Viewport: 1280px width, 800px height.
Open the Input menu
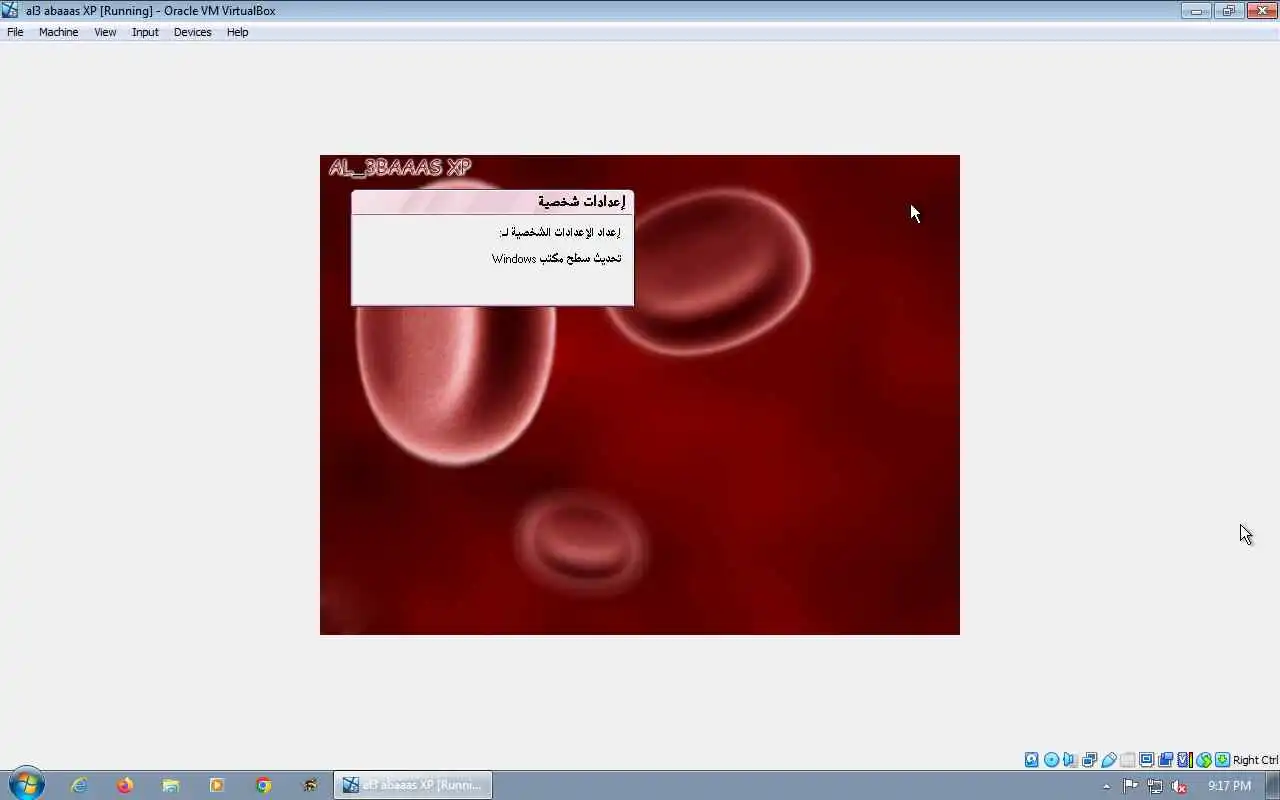click(145, 32)
